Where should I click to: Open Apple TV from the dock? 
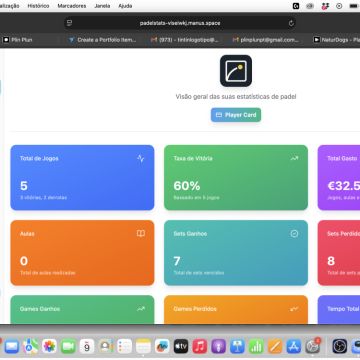[181, 347]
